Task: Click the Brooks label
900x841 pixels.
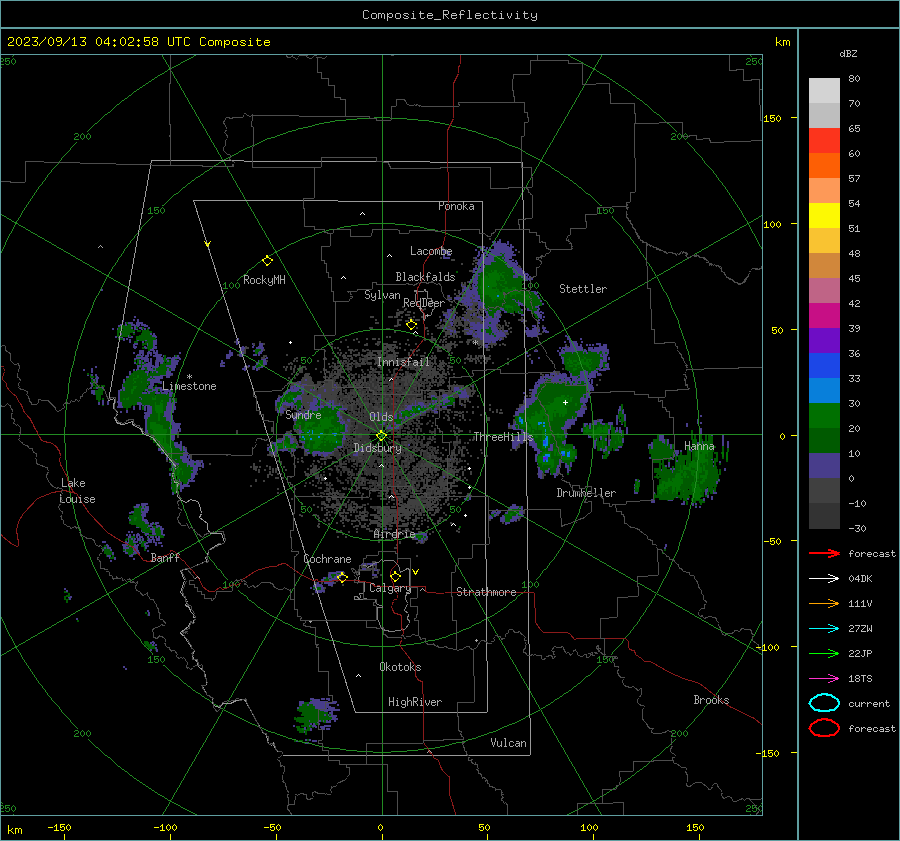Action: (711, 700)
